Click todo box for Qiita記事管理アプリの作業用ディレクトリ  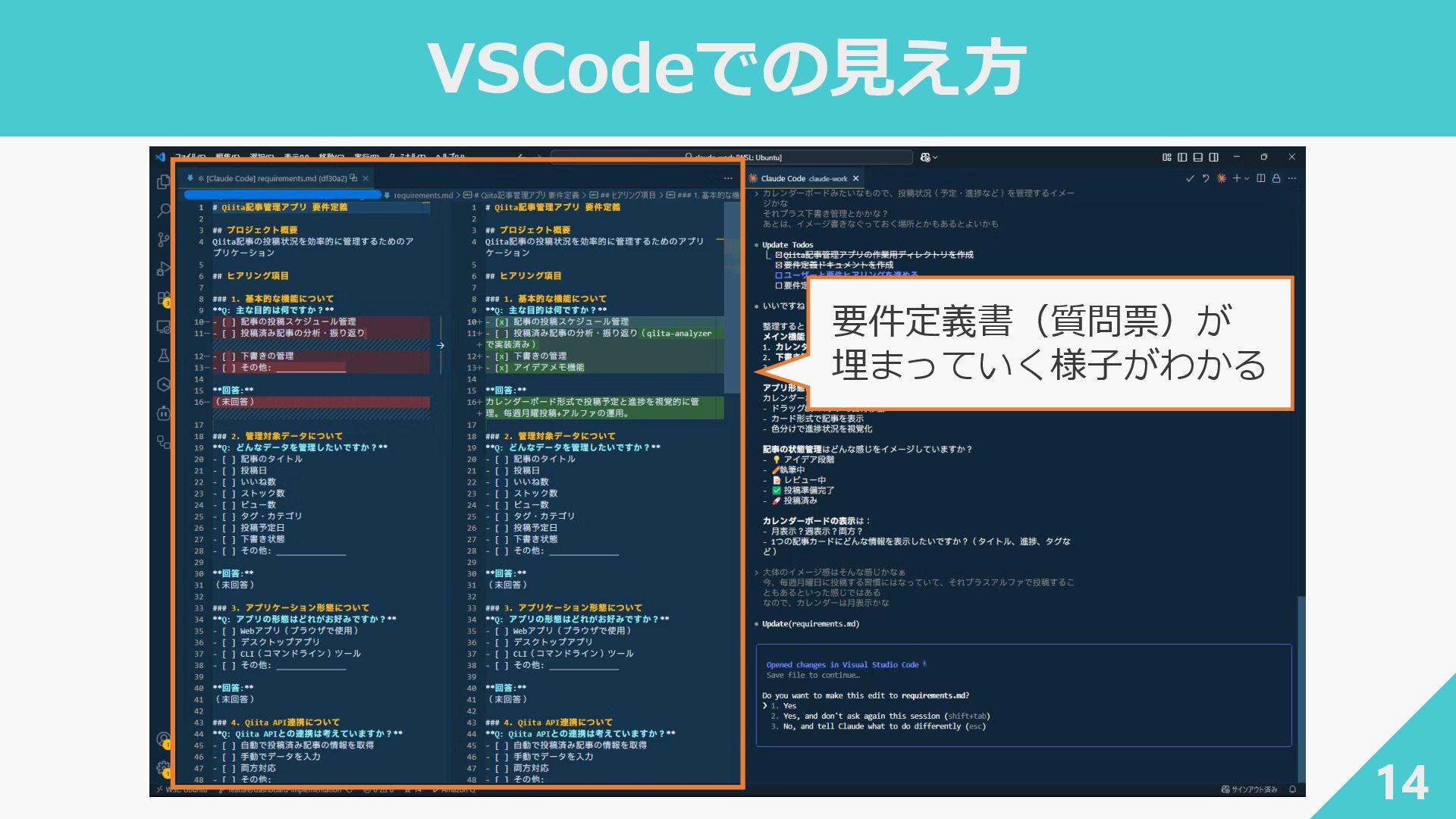click(x=779, y=255)
